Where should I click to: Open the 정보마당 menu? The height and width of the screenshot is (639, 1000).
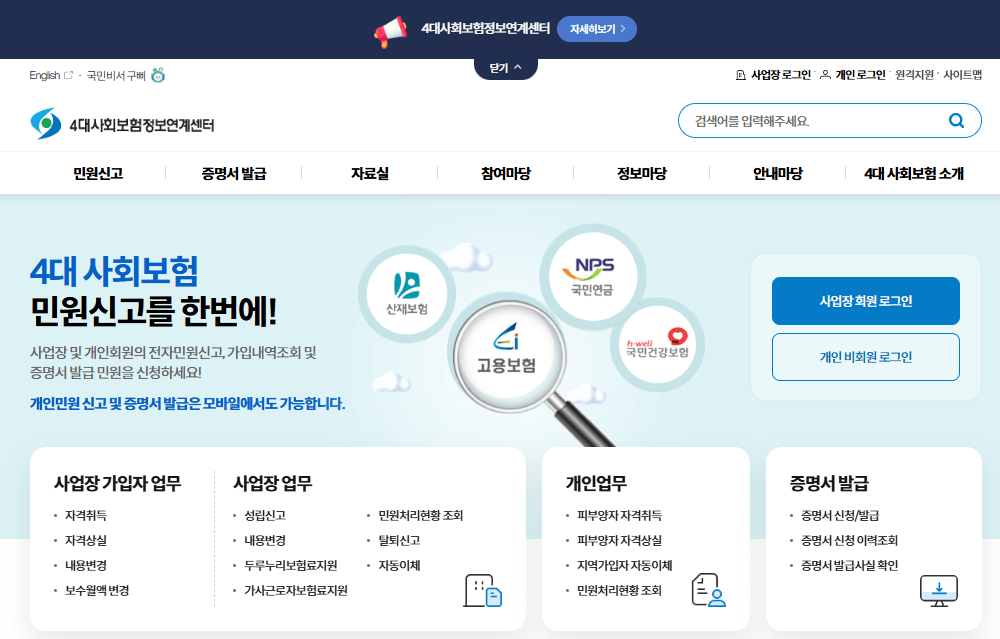click(x=642, y=173)
